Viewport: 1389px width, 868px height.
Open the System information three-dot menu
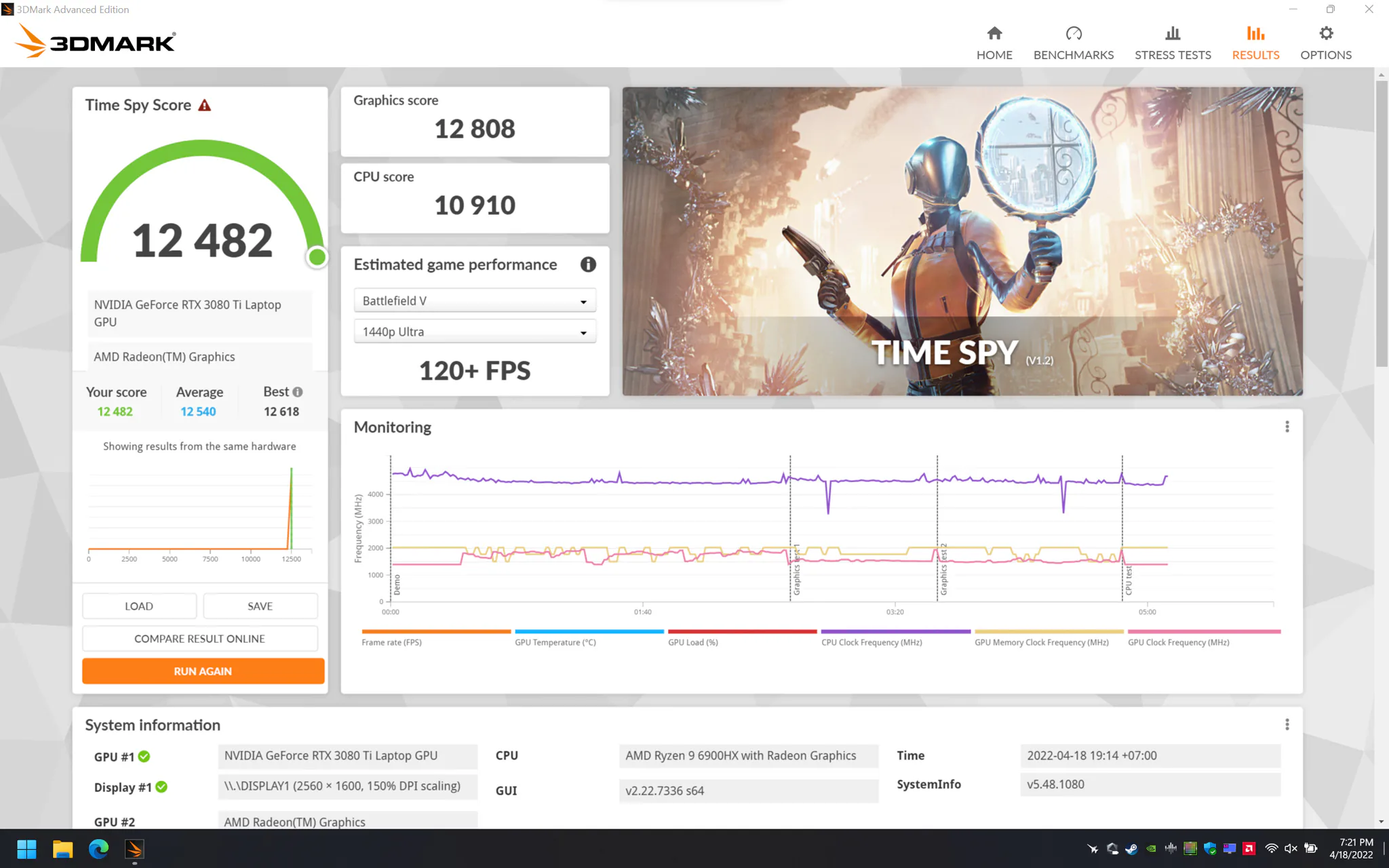1287,724
